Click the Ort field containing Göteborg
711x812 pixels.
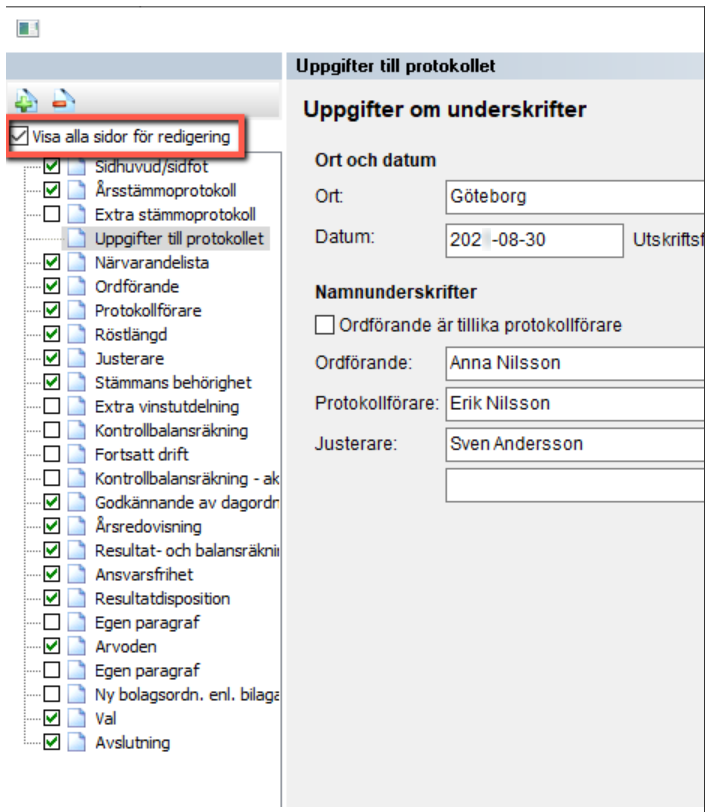[x=575, y=197]
